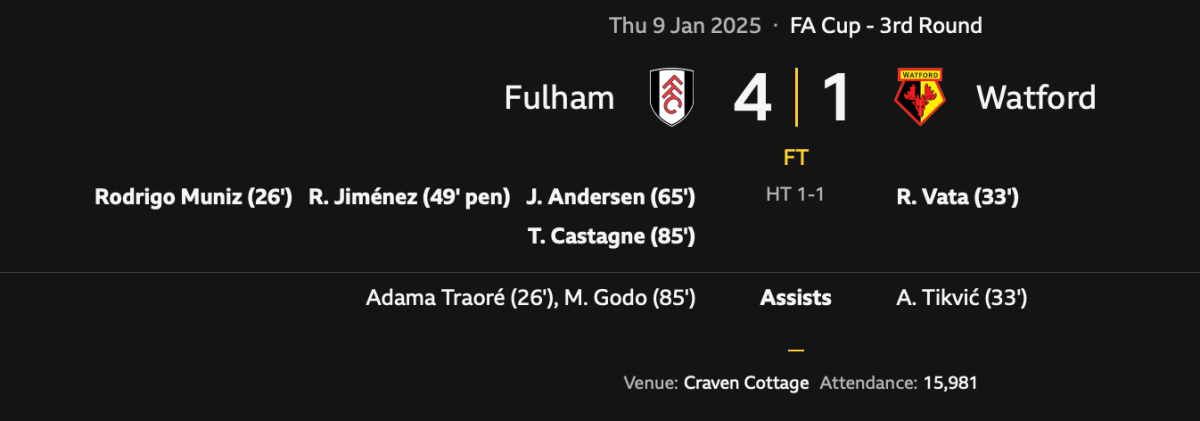The height and width of the screenshot is (421, 1200).
Task: Select the Watford team name
Action: 1036,97
